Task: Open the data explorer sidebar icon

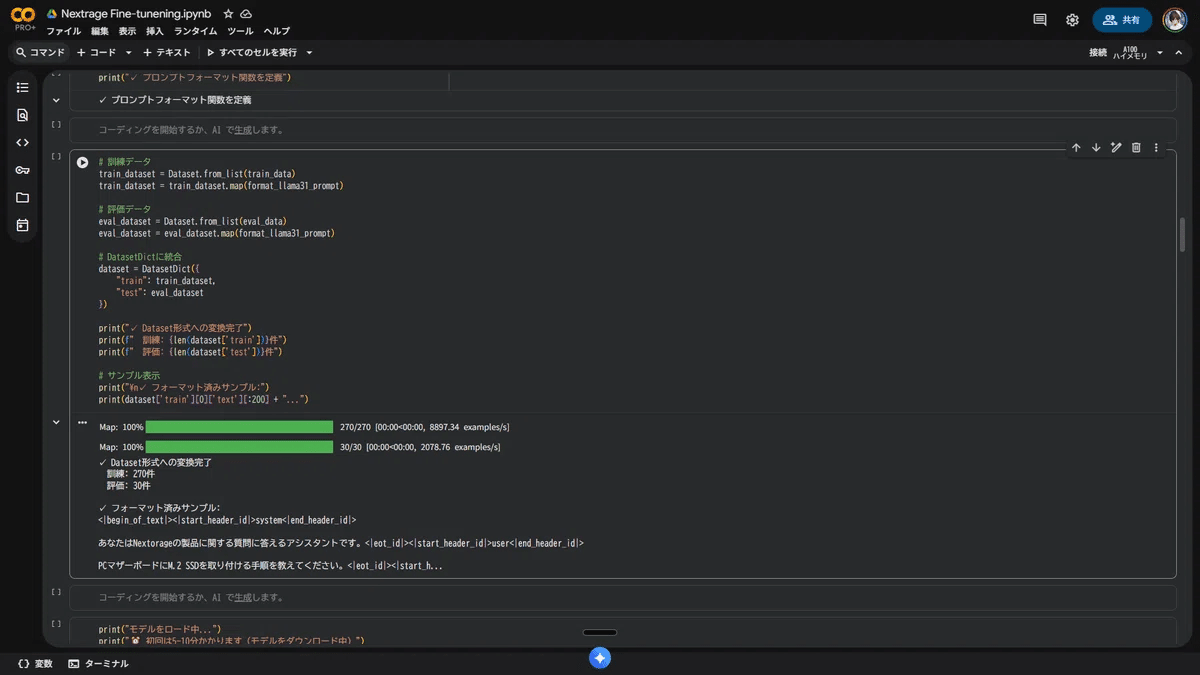Action: click(23, 225)
